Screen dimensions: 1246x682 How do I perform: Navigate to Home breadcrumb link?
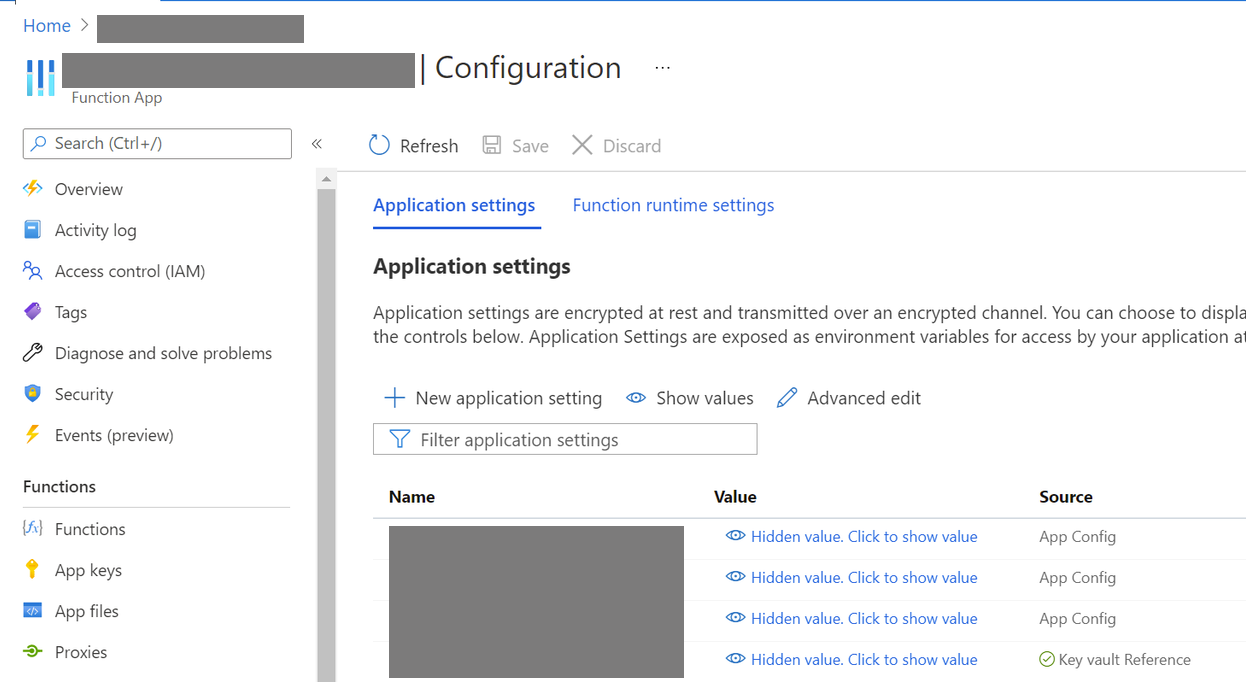coord(47,26)
